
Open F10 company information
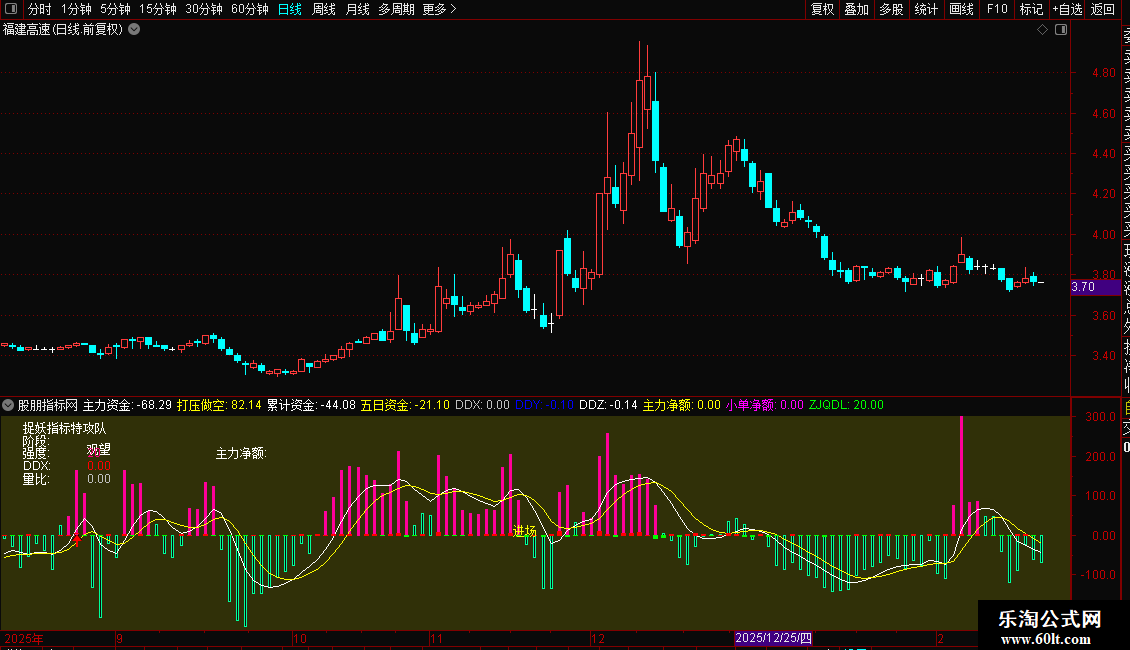(997, 9)
